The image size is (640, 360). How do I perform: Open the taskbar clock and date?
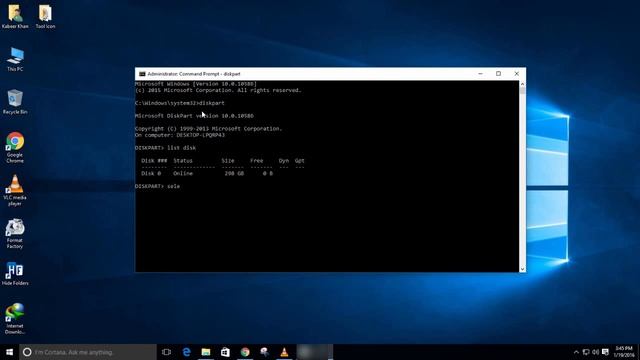(x=624, y=352)
